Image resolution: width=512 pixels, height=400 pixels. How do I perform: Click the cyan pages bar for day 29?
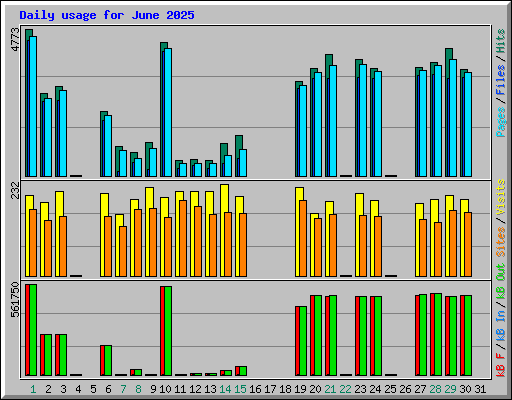453,118
